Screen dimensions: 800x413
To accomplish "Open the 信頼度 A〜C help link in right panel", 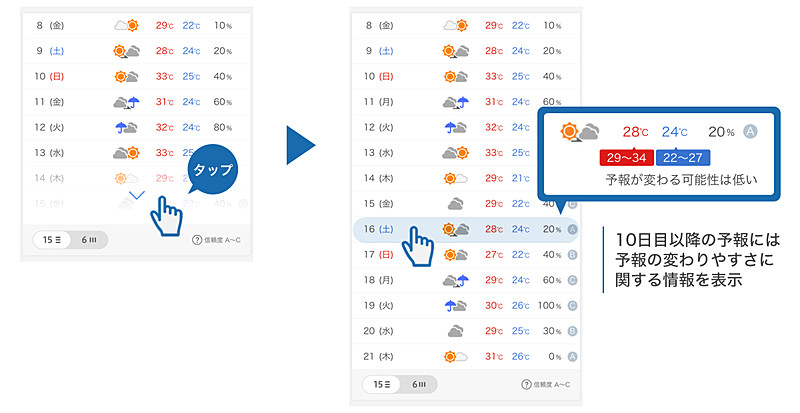I will (x=546, y=385).
